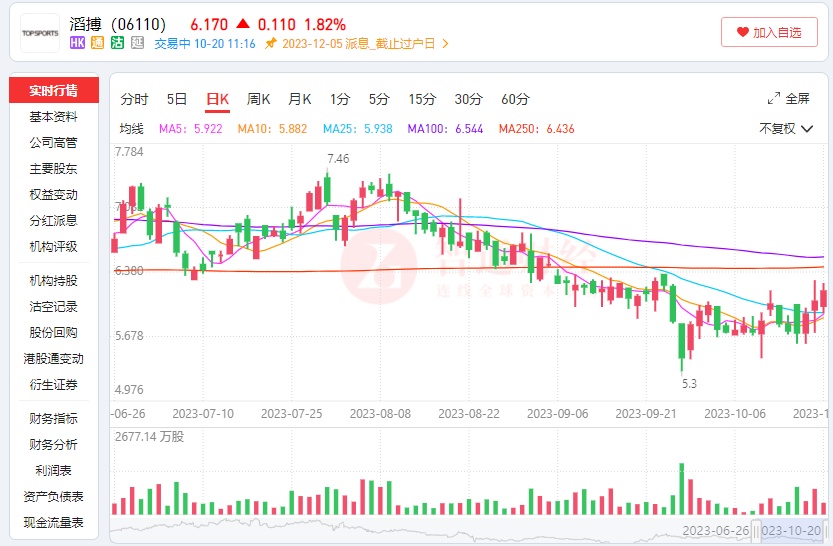Switch chart to 周K weekly view
This screenshot has width=833, height=546.
click(x=258, y=99)
